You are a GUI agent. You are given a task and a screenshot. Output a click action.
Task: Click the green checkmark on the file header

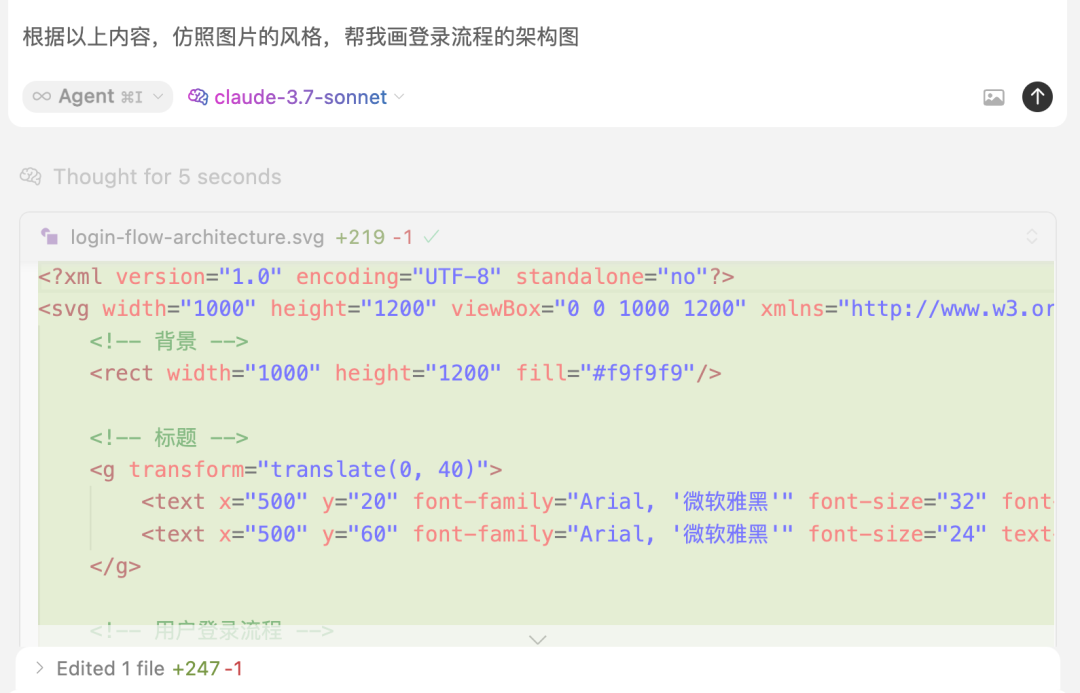click(431, 237)
